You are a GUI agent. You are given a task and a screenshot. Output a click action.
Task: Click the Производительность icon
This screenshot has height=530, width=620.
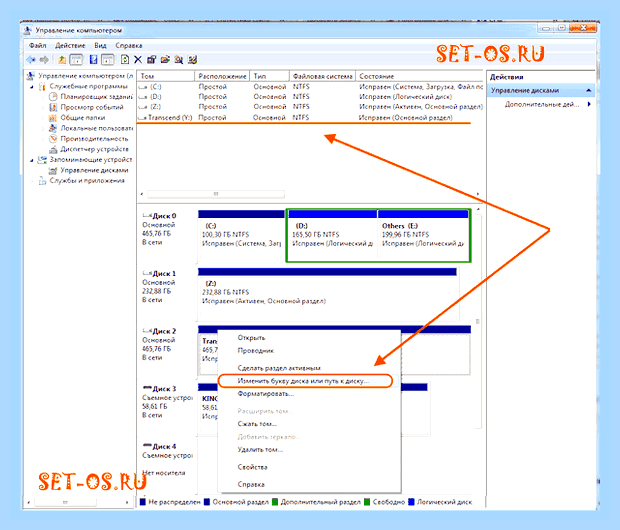point(53,138)
